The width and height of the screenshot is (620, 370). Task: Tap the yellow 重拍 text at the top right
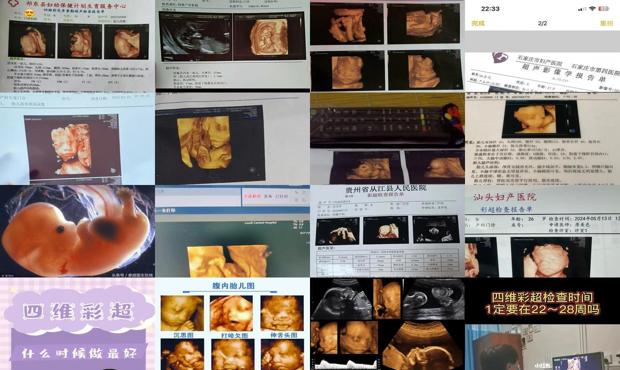pos(606,23)
